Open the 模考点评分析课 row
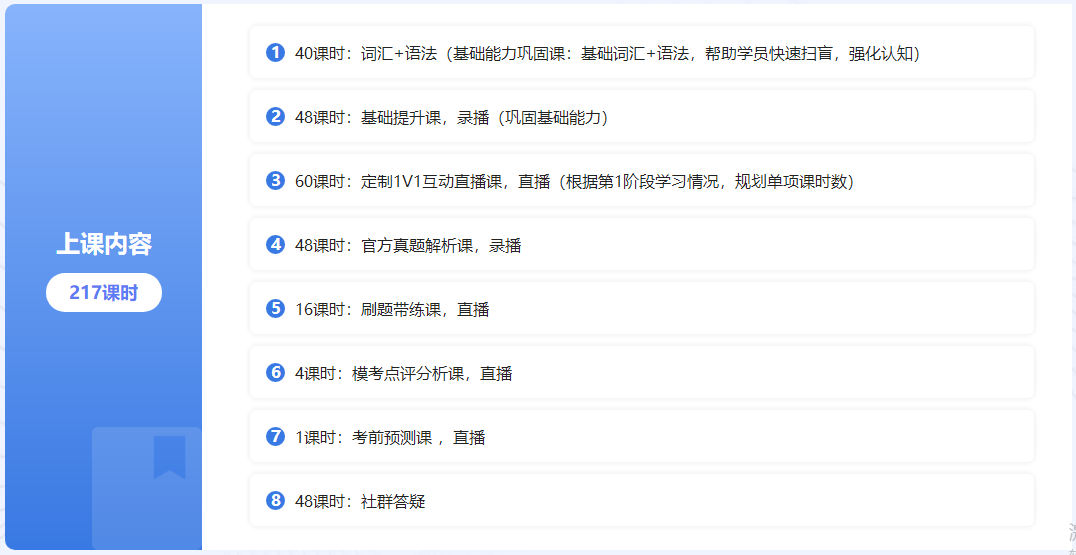1076x555 pixels. tap(641, 373)
